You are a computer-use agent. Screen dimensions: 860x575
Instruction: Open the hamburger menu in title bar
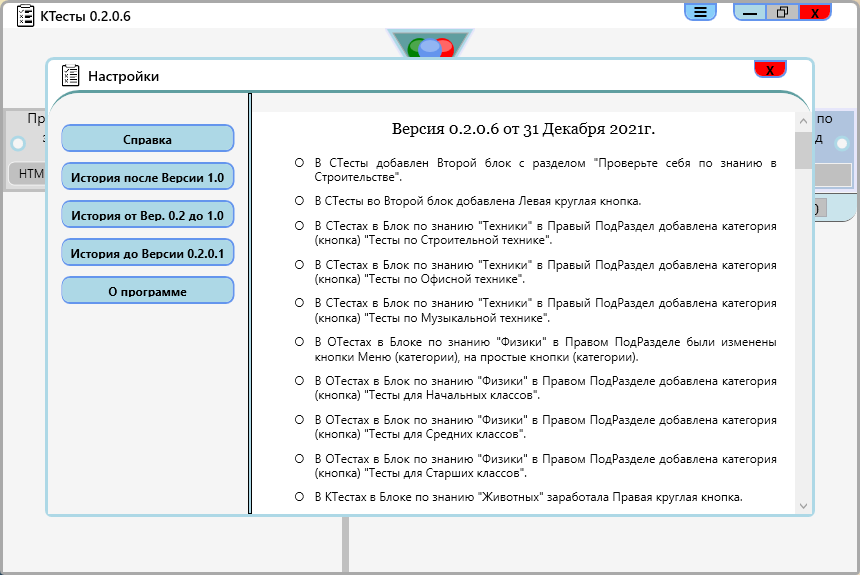click(700, 12)
